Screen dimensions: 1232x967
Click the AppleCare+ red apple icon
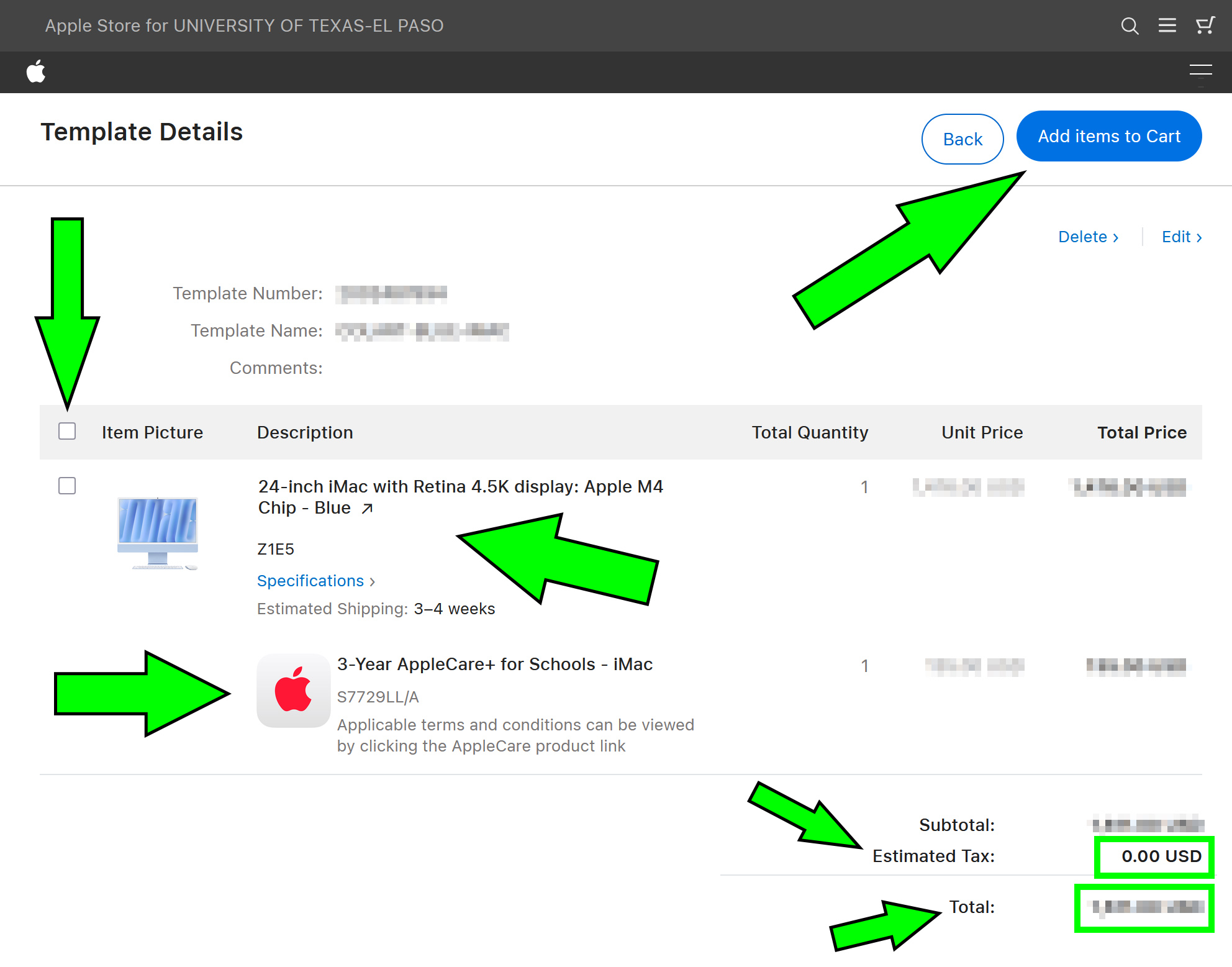click(x=294, y=690)
